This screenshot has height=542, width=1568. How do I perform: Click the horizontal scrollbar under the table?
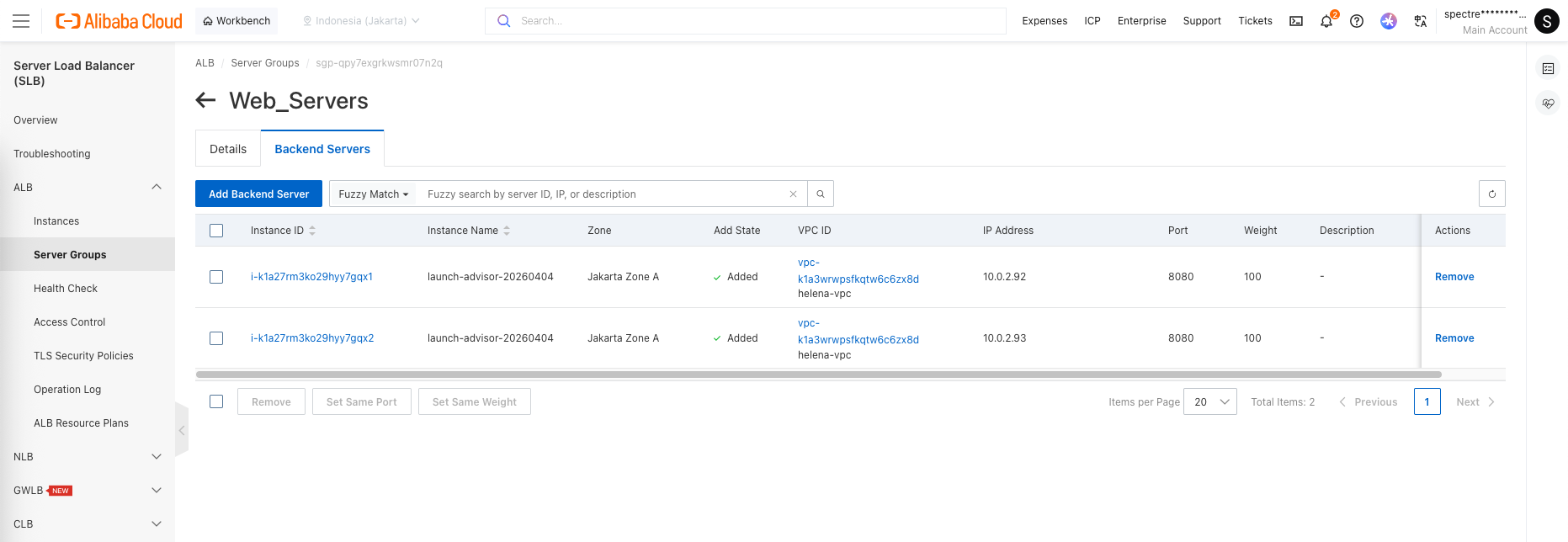818,375
